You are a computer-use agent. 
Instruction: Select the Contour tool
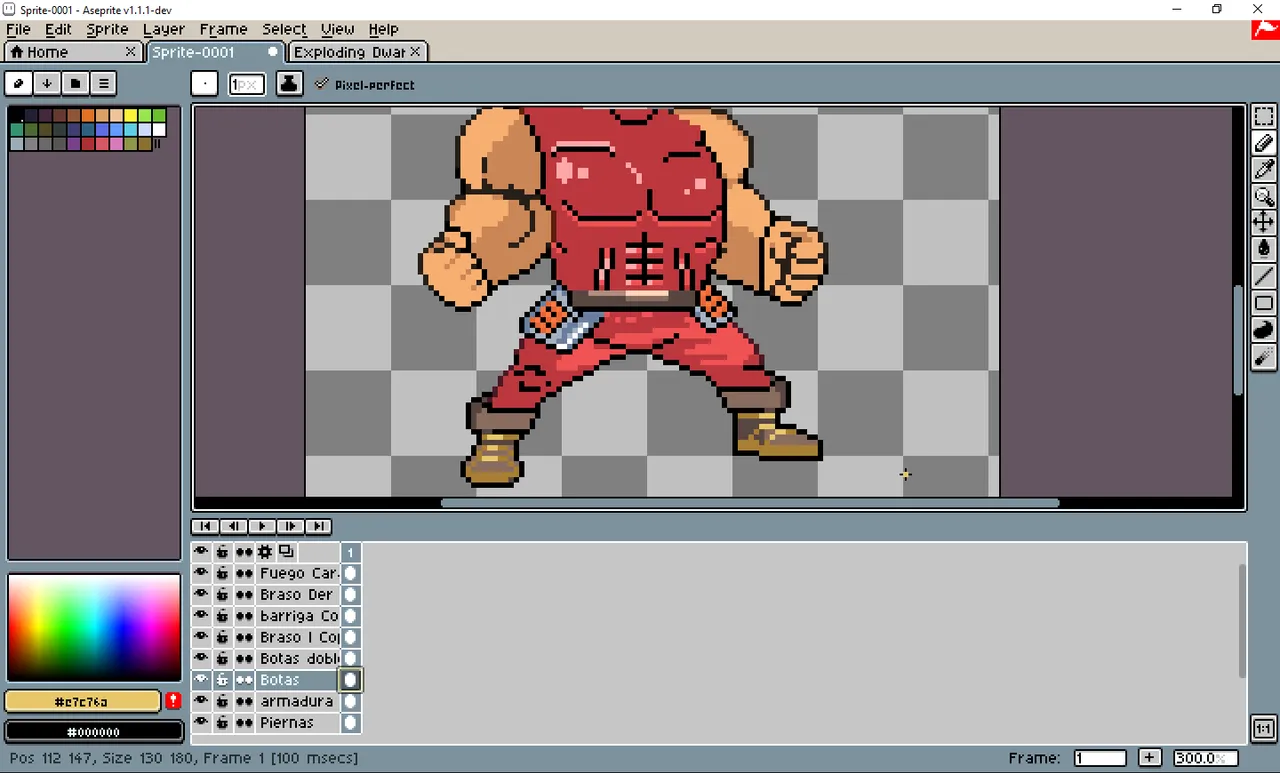coord(1264,329)
